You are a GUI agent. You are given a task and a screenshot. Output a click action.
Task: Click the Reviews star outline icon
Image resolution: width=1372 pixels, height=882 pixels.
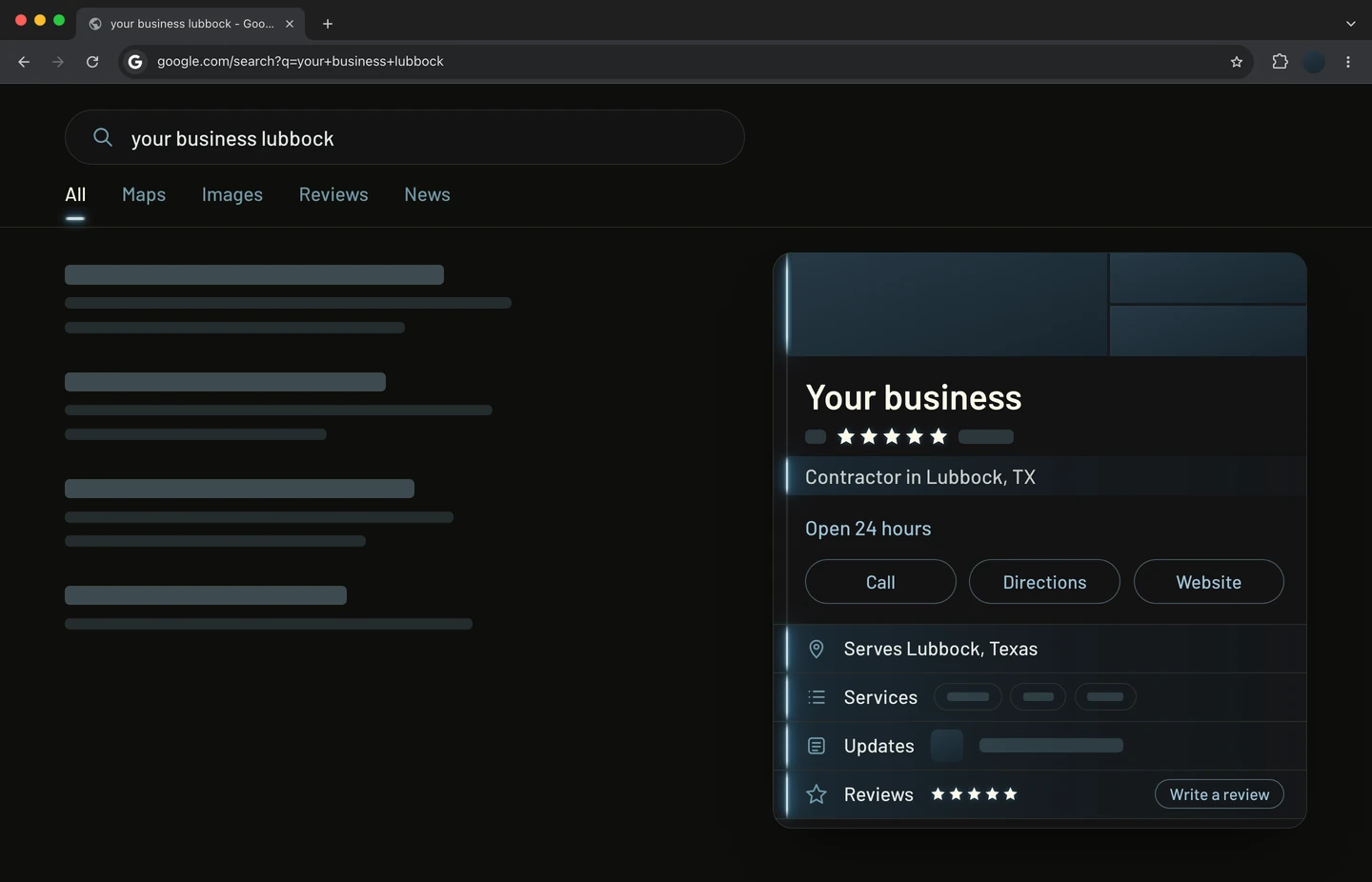point(817,794)
